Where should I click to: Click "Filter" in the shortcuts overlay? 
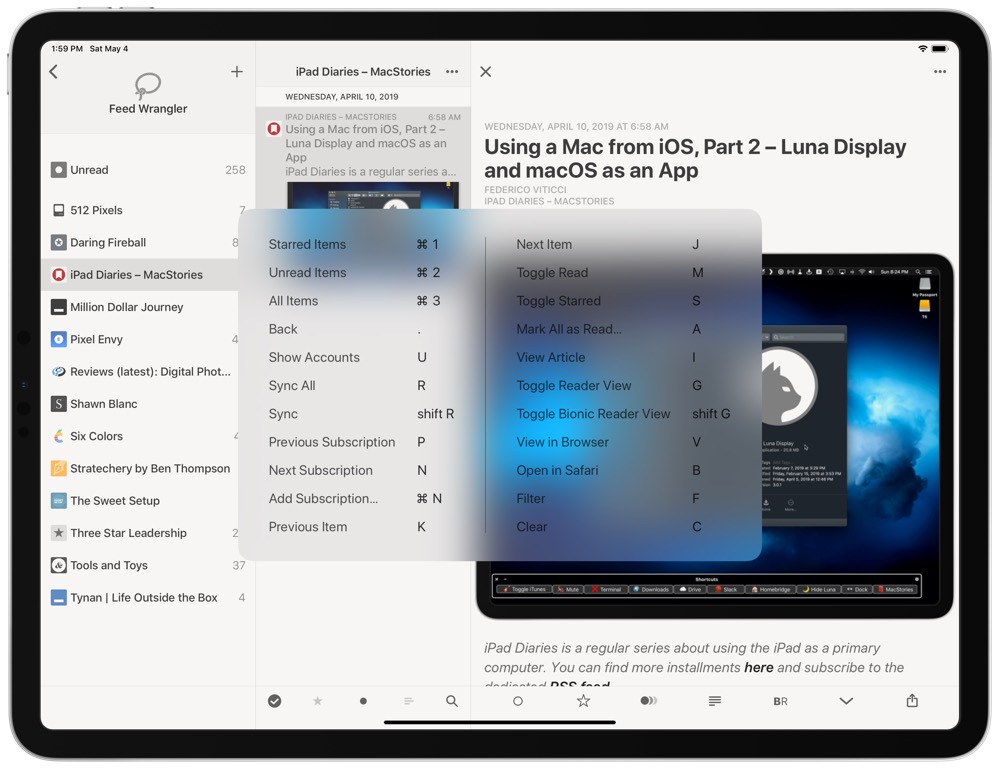point(531,498)
